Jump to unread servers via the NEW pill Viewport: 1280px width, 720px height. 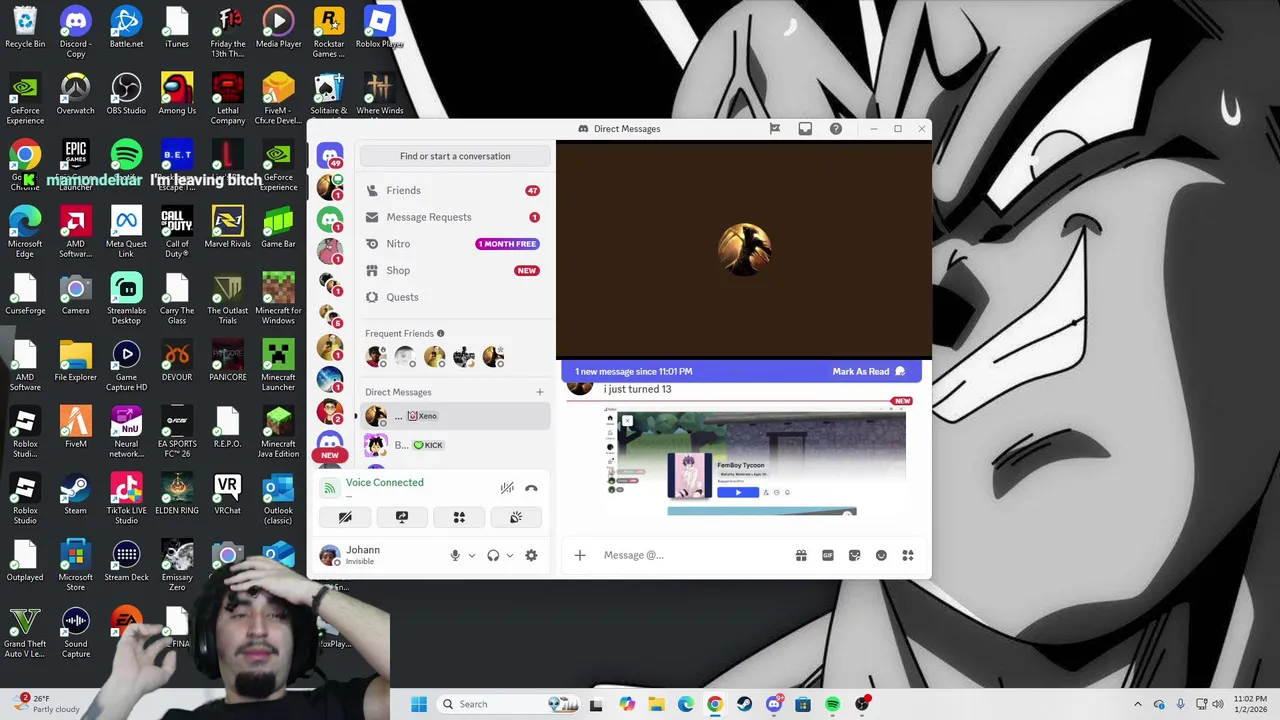[330, 455]
